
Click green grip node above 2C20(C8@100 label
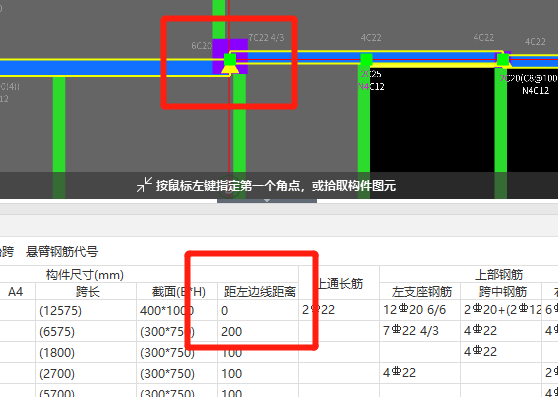click(503, 59)
